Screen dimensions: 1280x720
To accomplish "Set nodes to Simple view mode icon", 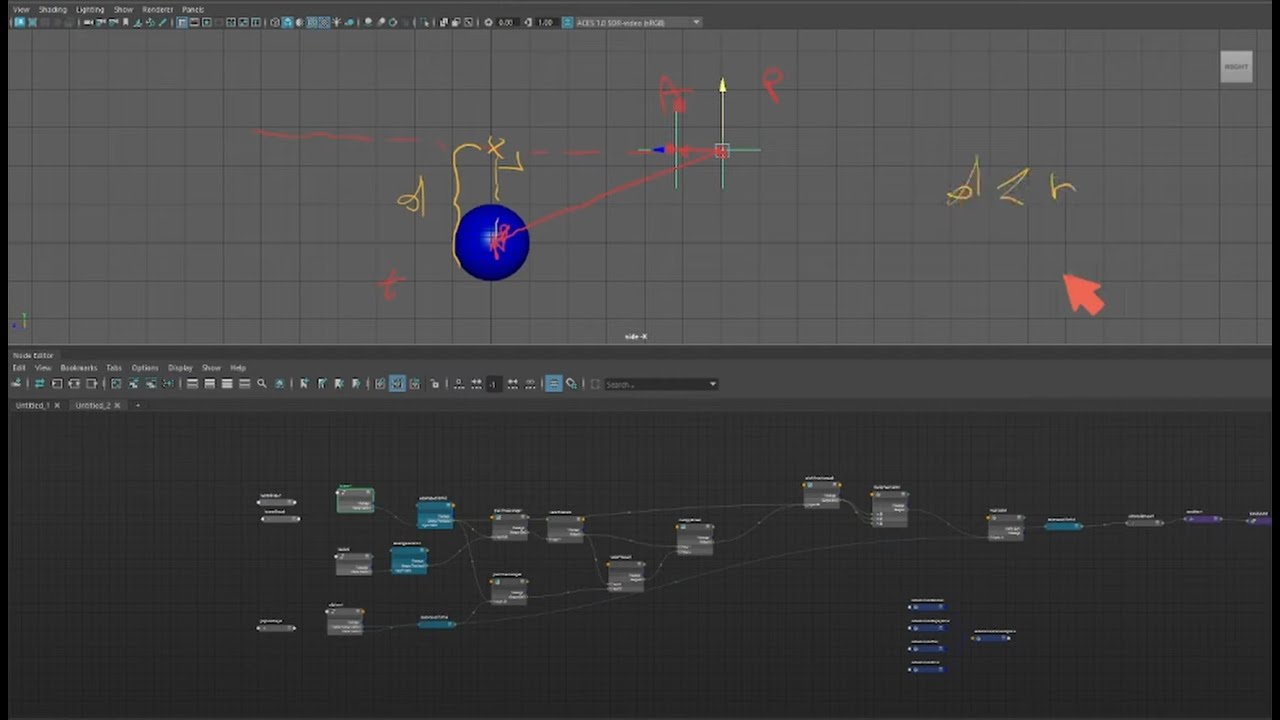I will click(x=192, y=383).
